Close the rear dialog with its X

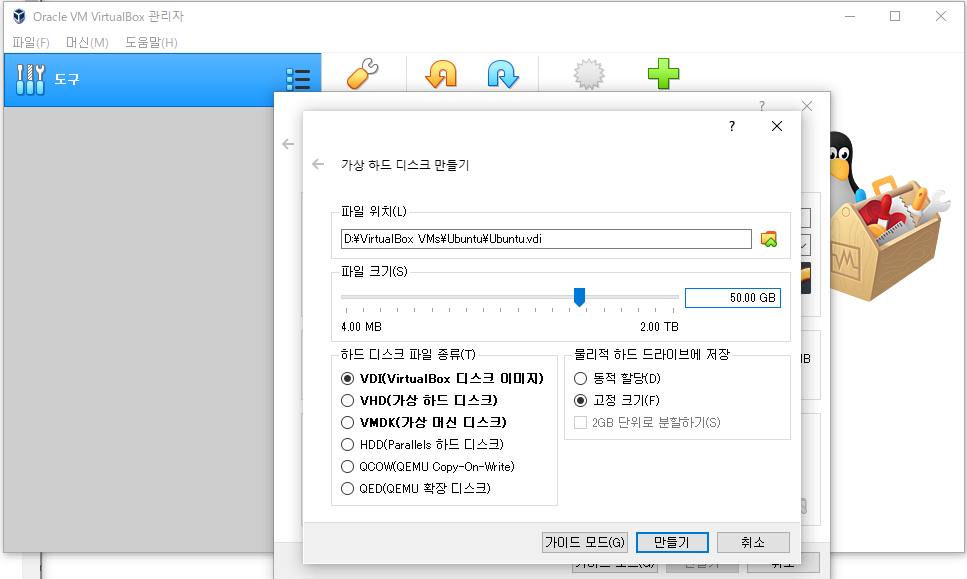807,106
